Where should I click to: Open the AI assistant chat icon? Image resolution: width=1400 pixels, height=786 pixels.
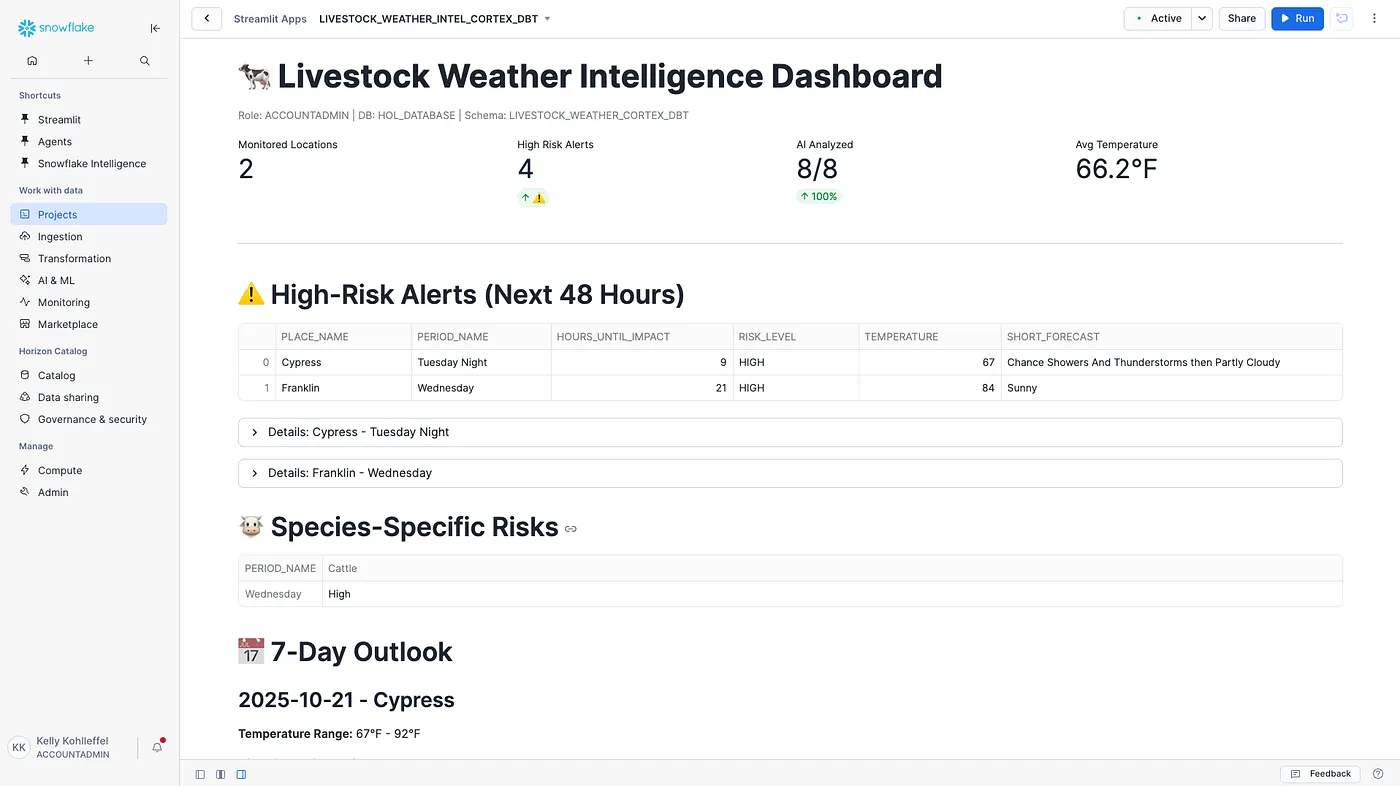(x=1342, y=18)
